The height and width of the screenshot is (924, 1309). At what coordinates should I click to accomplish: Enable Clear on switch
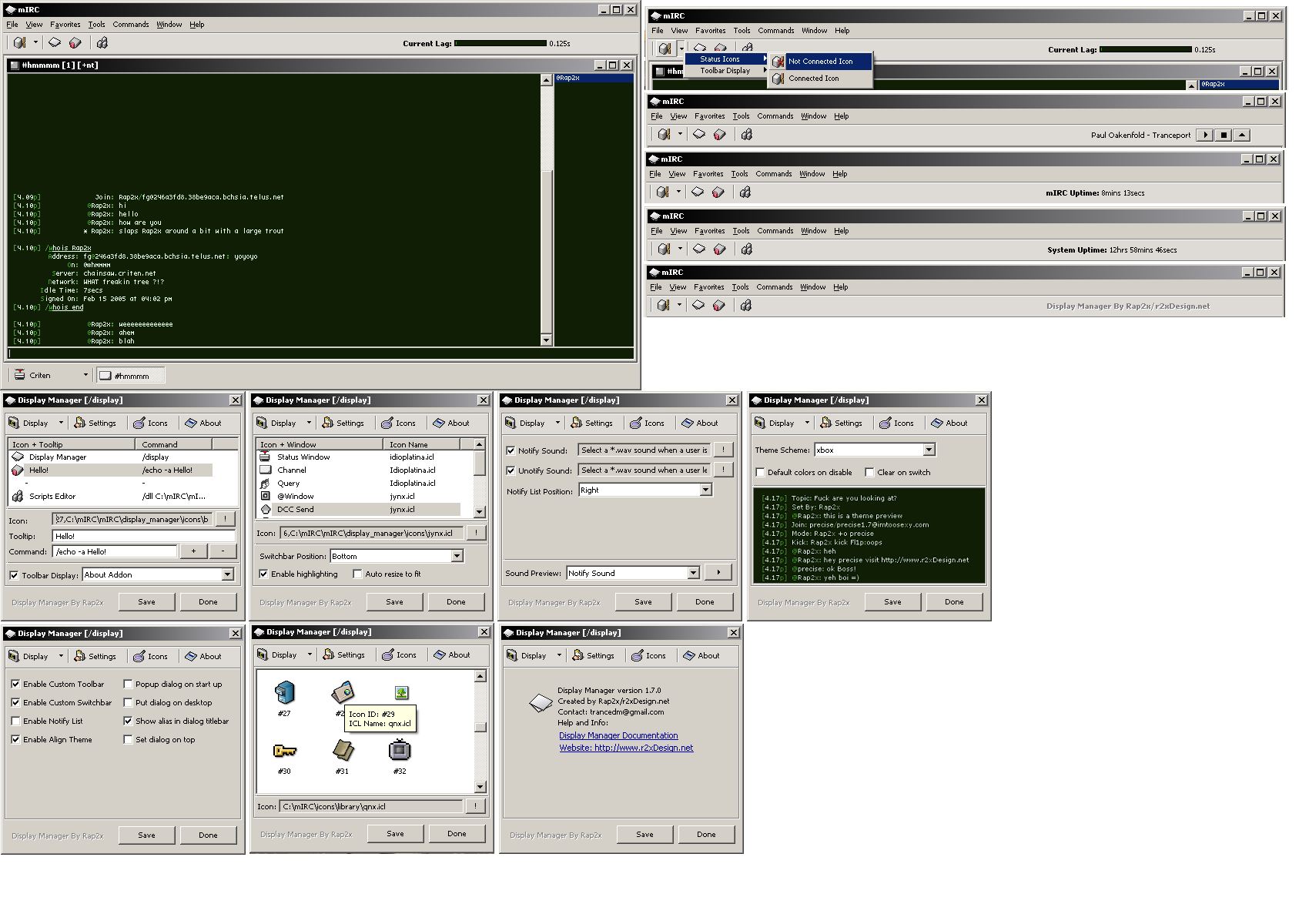[869, 472]
